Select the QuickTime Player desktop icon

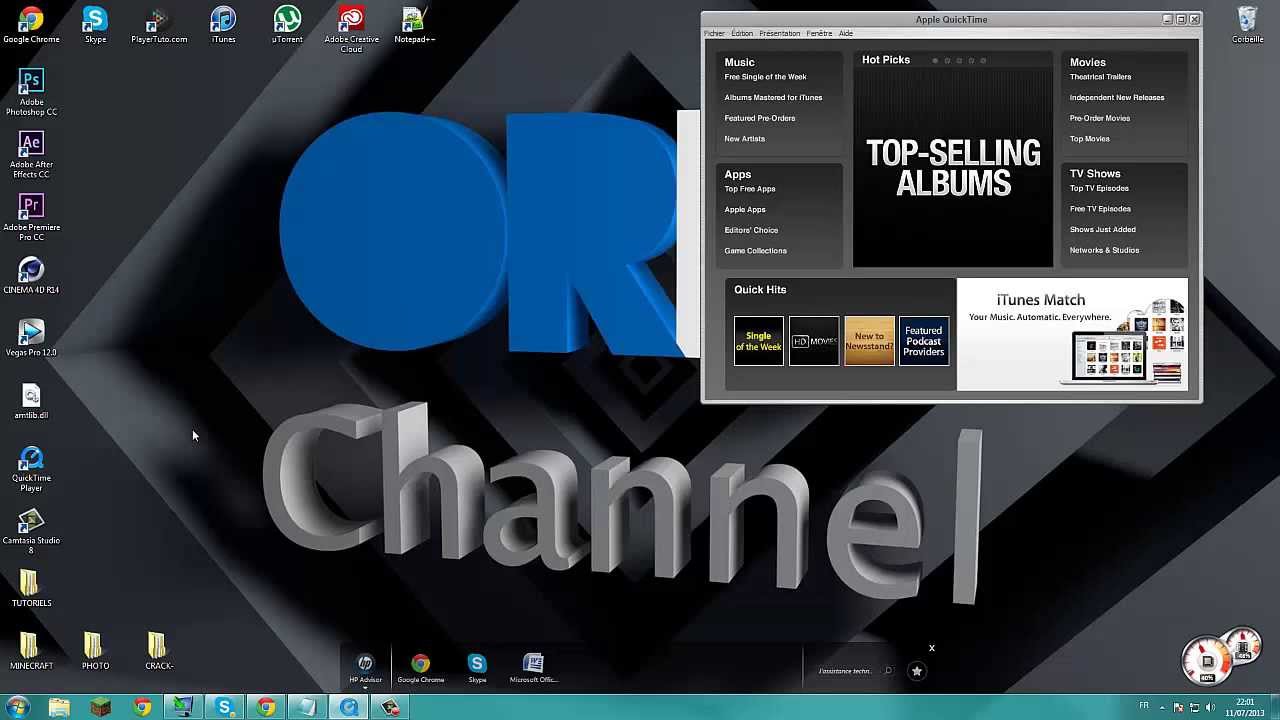pos(31,469)
